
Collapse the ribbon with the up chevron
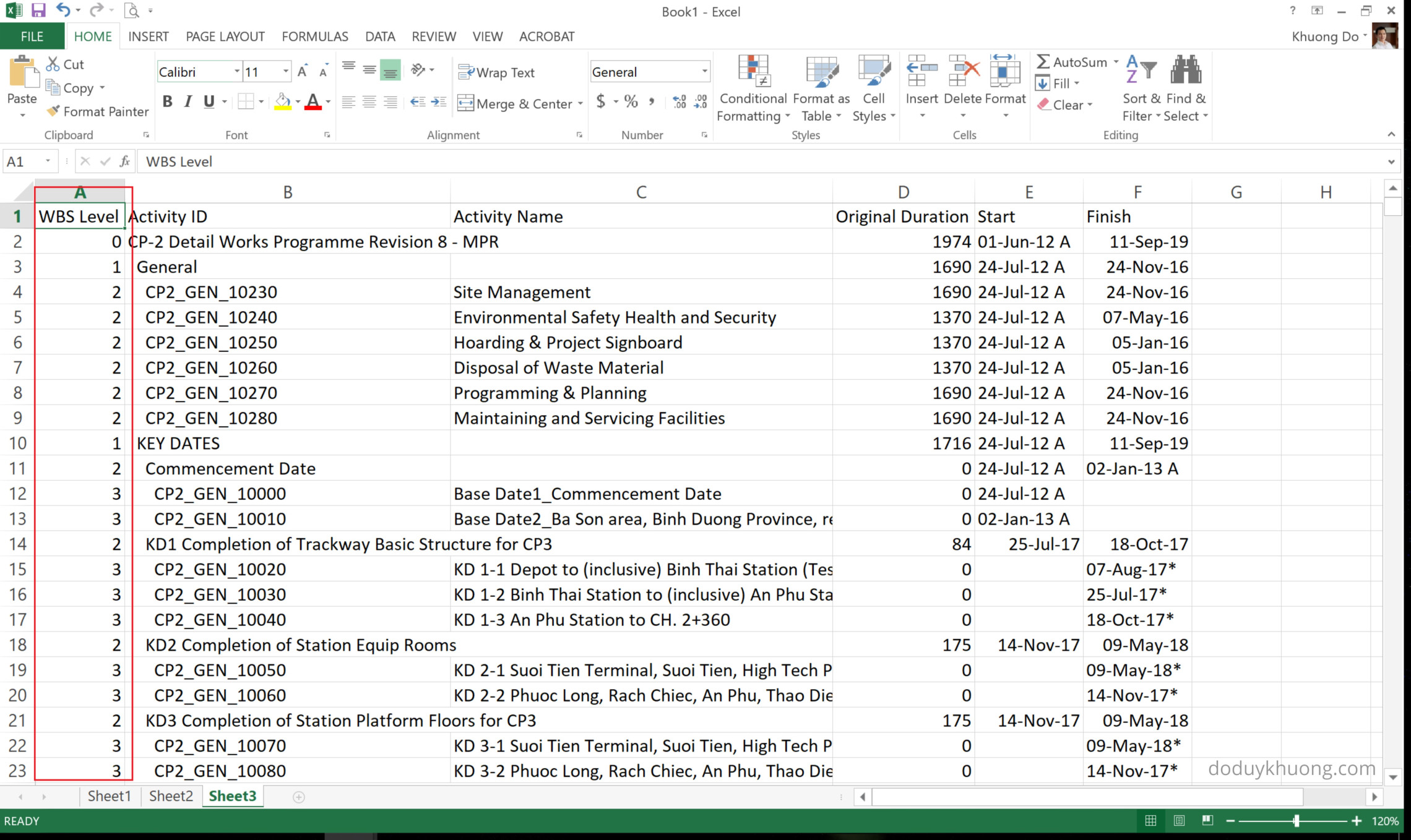pos(1391,134)
